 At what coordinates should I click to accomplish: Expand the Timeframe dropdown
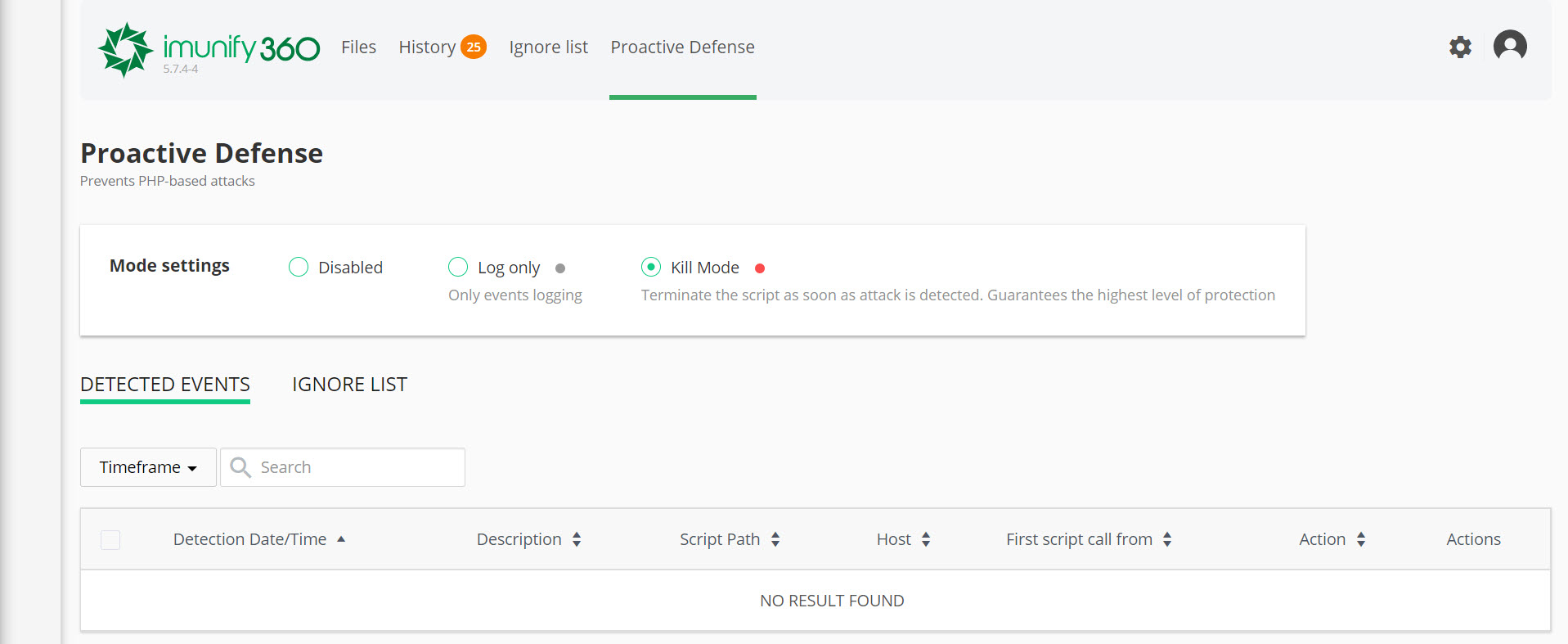148,467
